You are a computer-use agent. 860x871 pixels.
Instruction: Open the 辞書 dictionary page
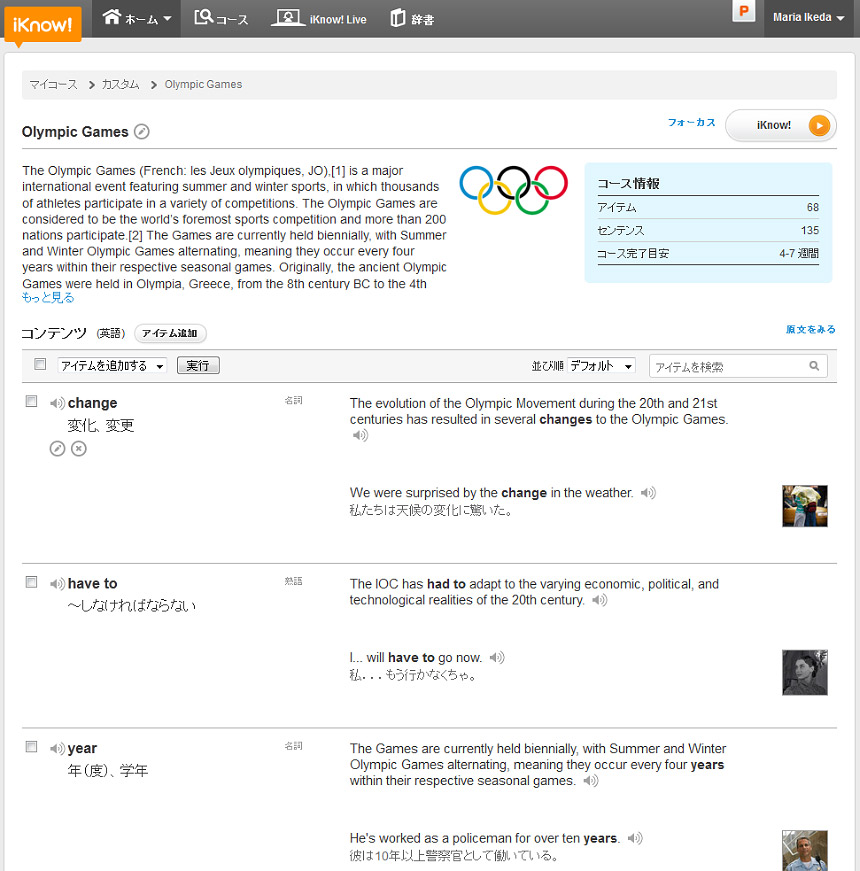pos(412,18)
